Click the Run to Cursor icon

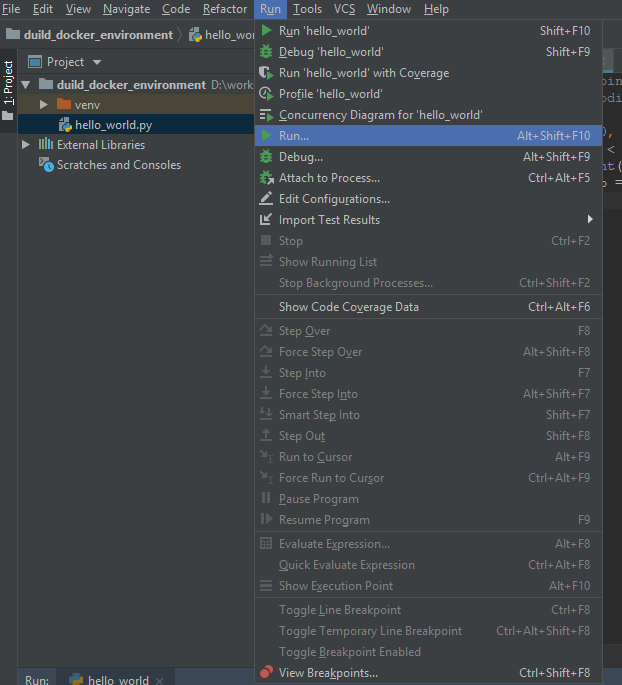tap(266, 457)
